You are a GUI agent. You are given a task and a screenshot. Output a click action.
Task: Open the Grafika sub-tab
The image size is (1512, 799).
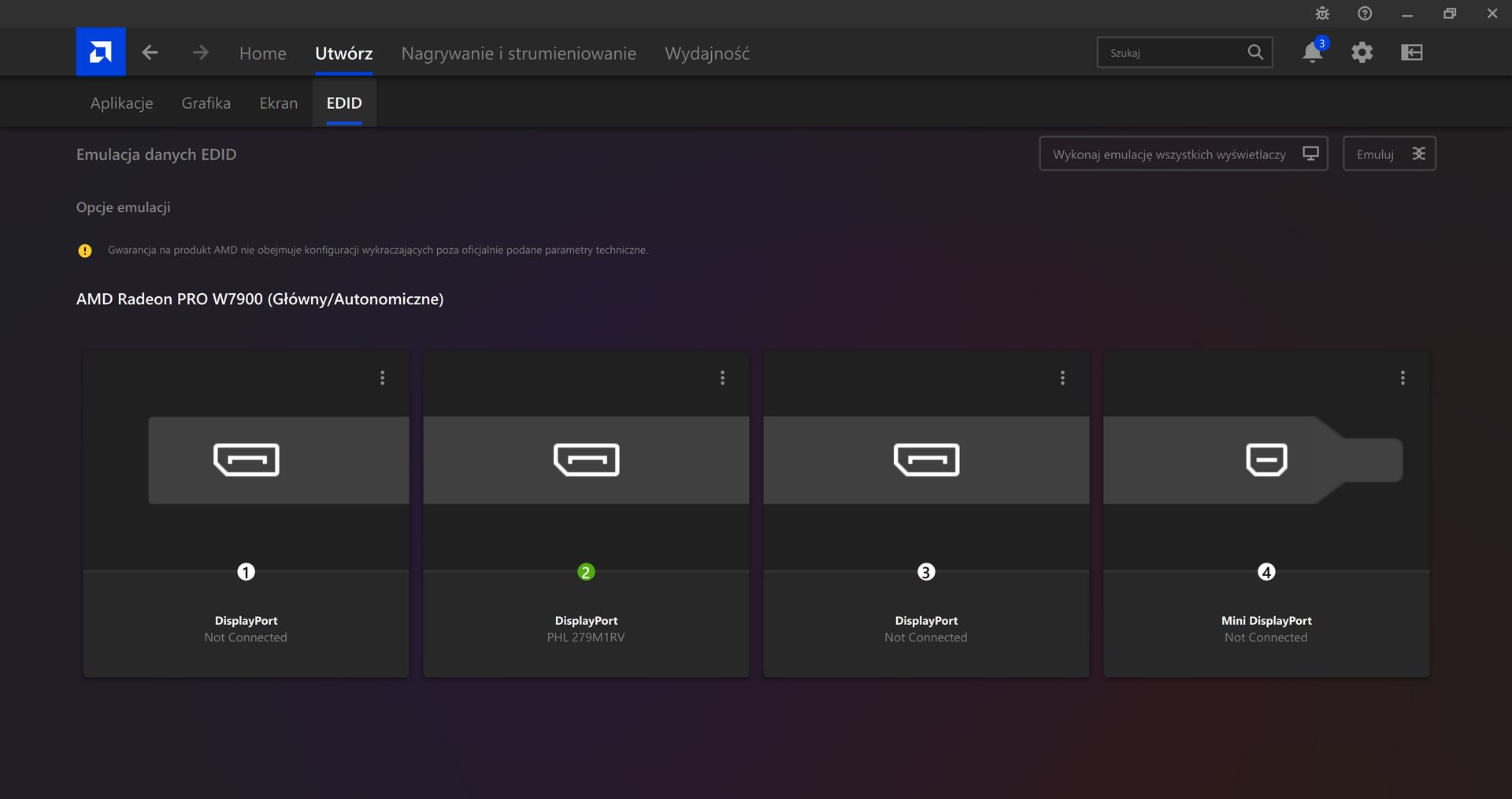[x=206, y=103]
